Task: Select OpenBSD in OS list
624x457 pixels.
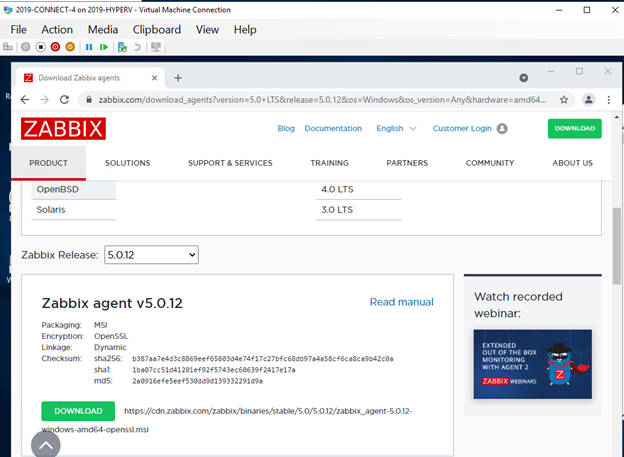Action: tap(74, 189)
